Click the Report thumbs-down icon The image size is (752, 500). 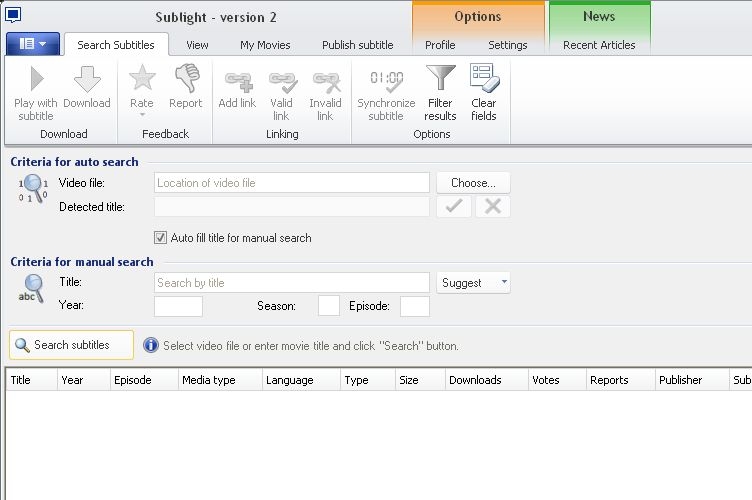(x=185, y=79)
